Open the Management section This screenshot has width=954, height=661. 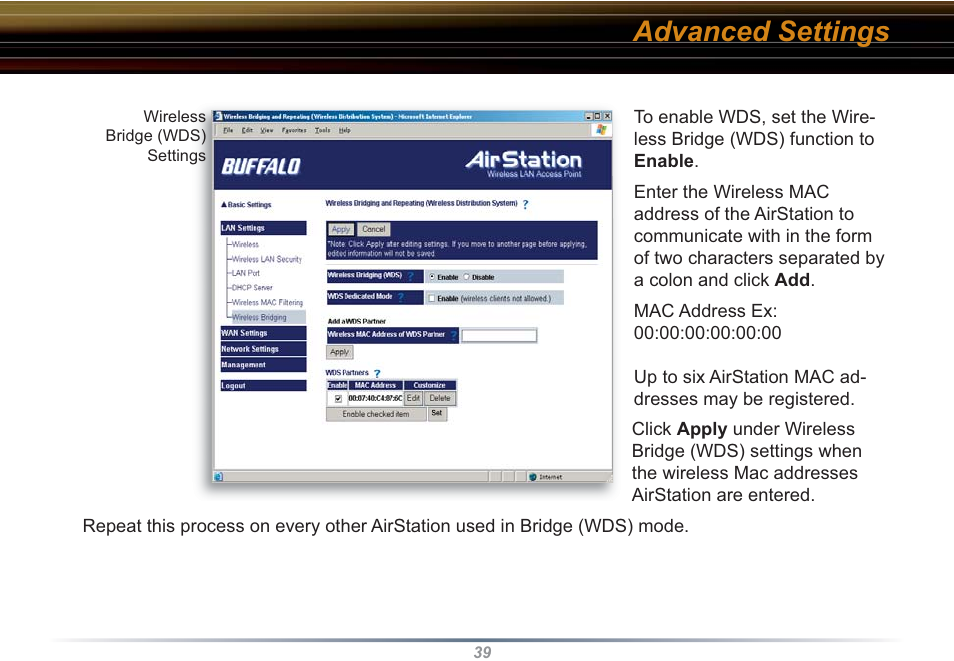coord(263,365)
